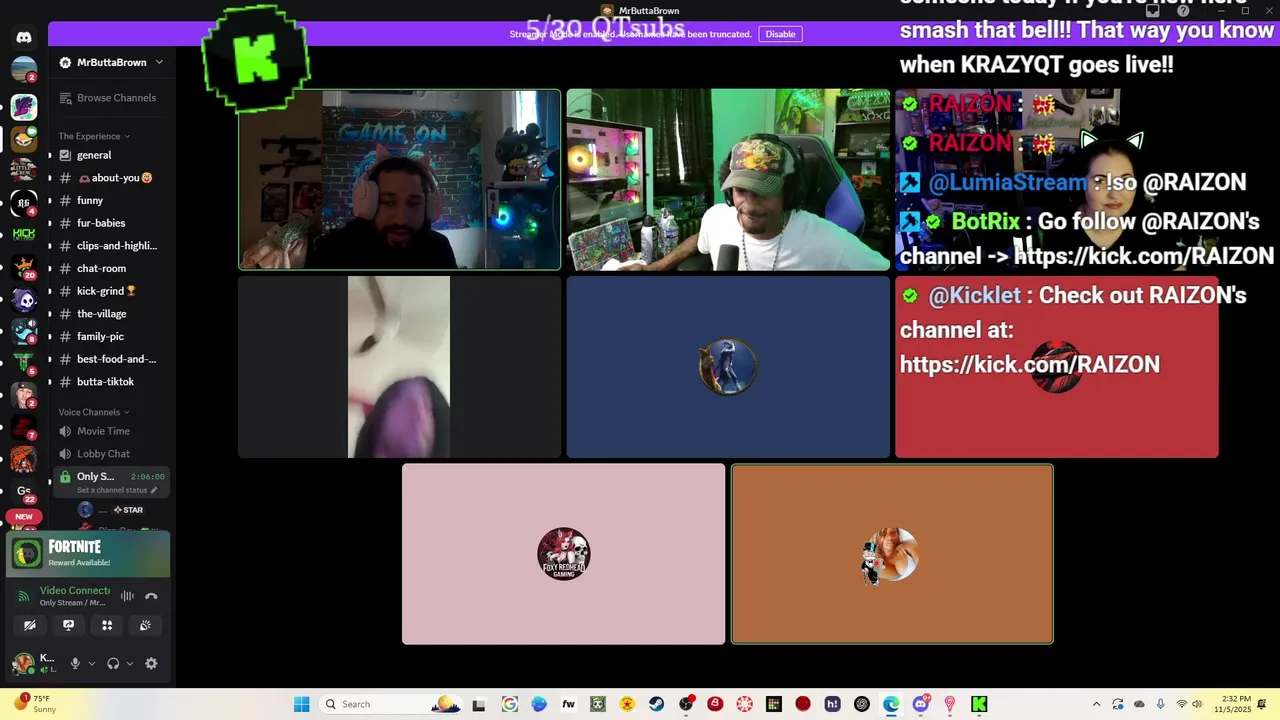The height and width of the screenshot is (720, 1280).
Task: Click the NEW unread mentions pill
Action: [24, 517]
